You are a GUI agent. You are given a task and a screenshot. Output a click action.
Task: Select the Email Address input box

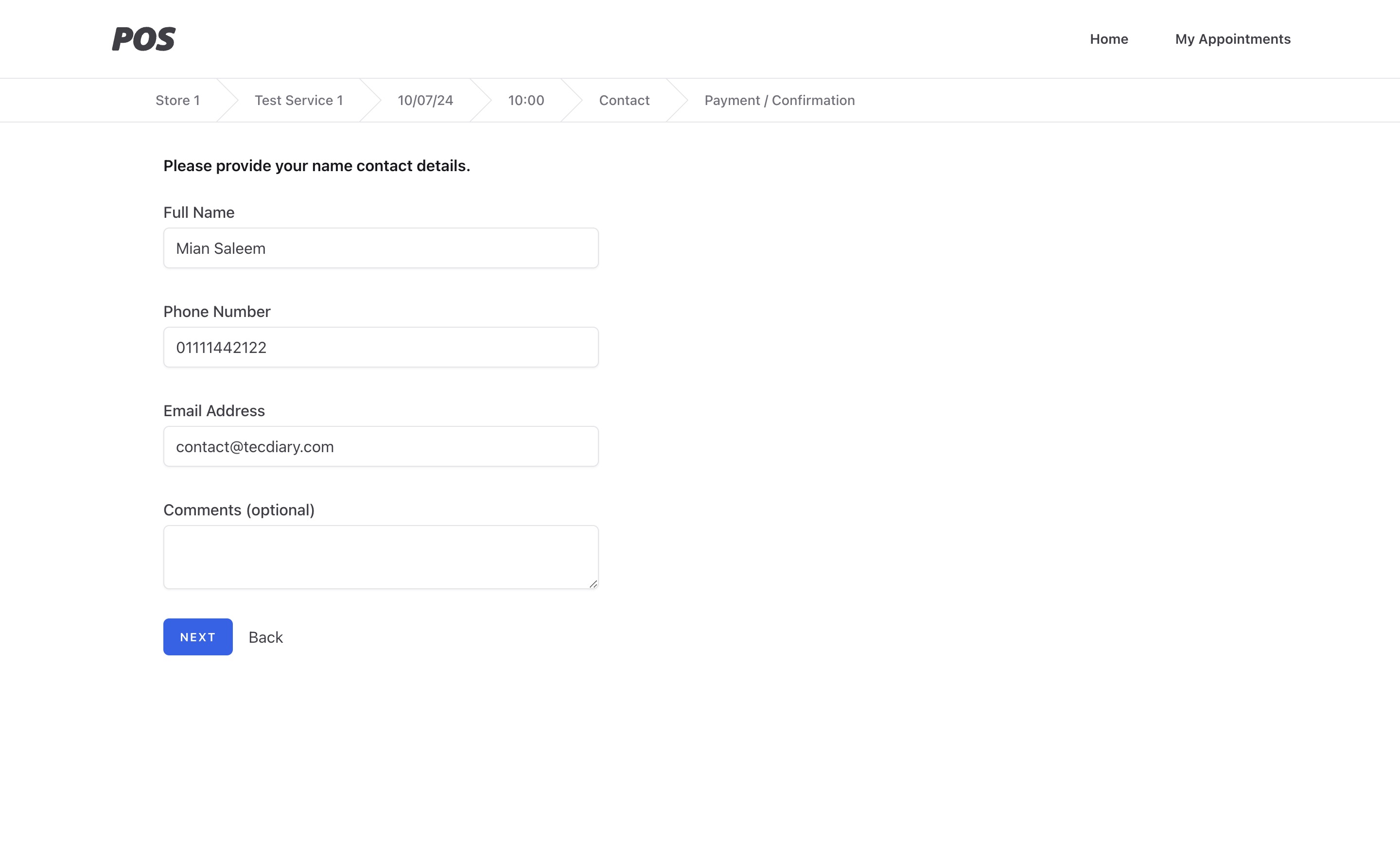pyautogui.click(x=381, y=447)
